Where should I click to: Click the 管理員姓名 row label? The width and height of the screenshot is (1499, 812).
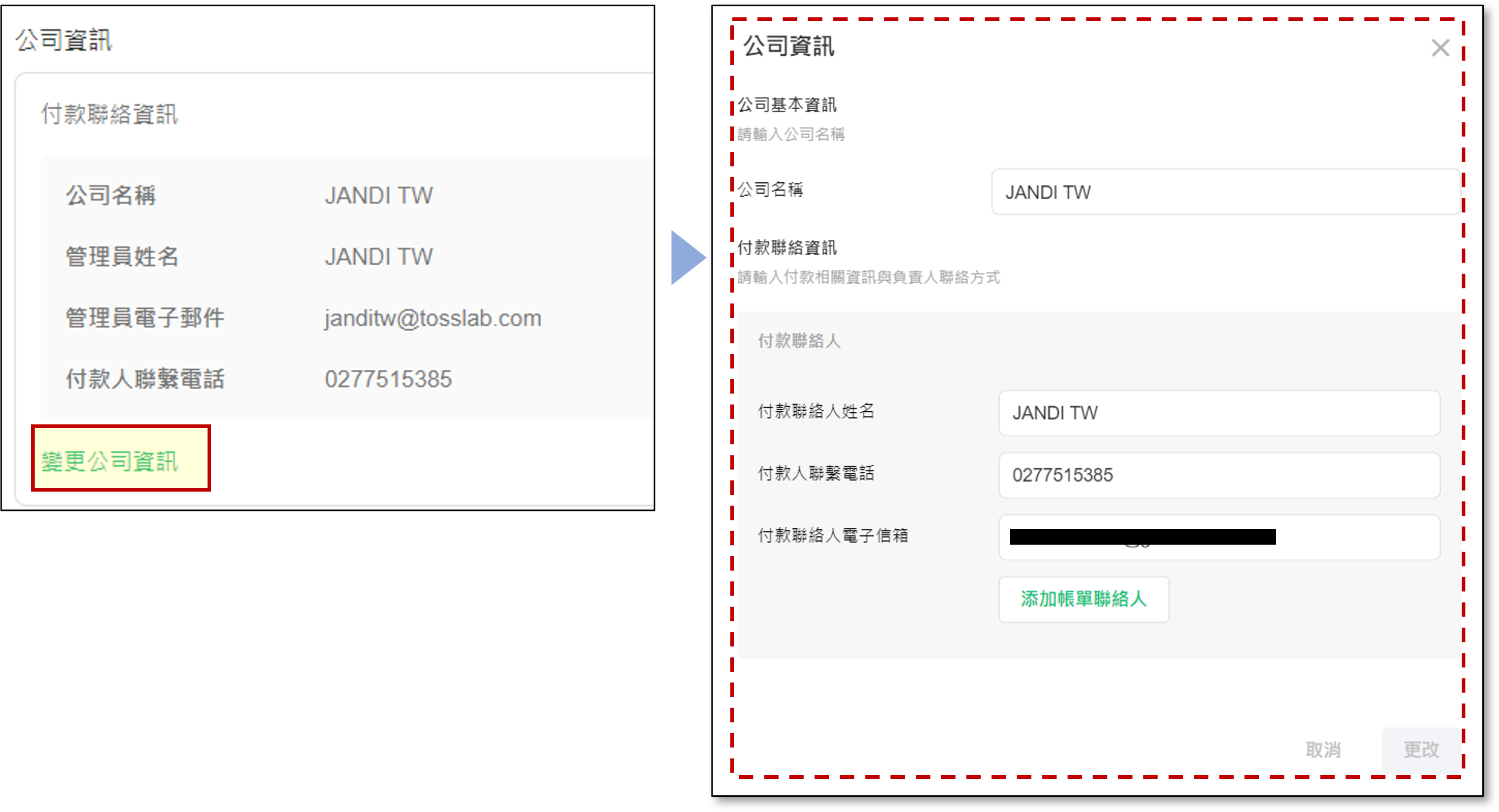click(121, 256)
